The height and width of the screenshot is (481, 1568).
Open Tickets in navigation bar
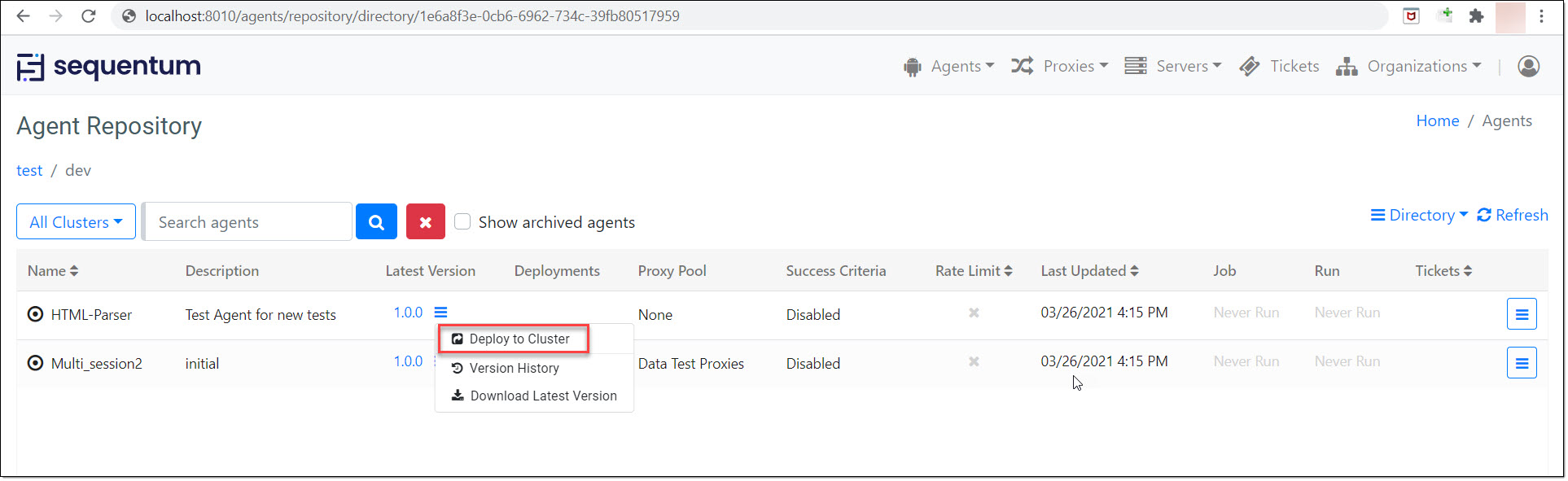point(1279,66)
